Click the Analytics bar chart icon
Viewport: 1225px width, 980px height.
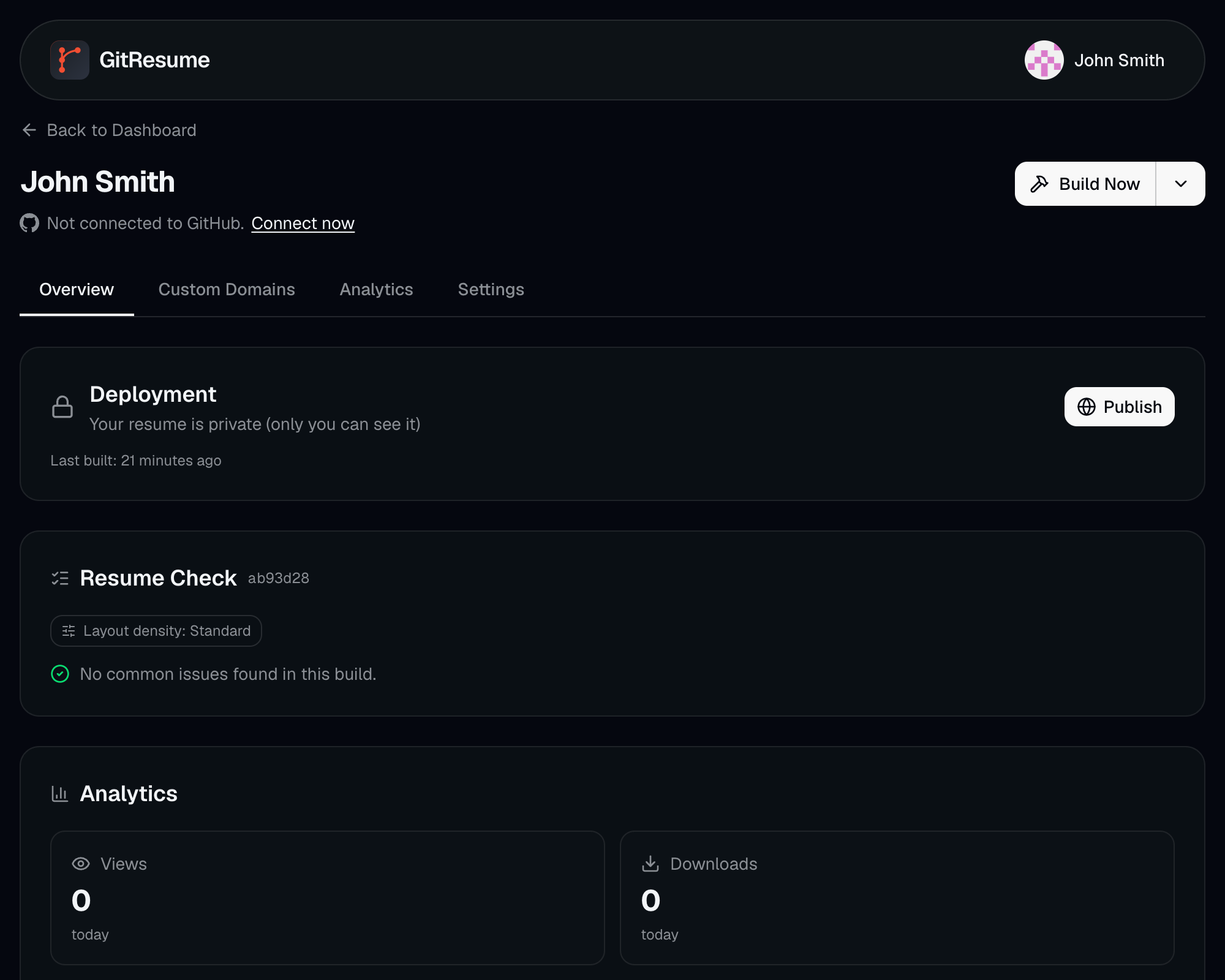point(60,794)
